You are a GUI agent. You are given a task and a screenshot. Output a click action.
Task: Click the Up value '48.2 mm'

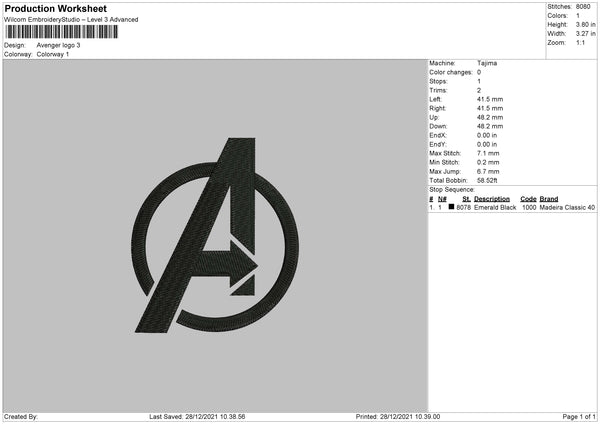pos(490,117)
